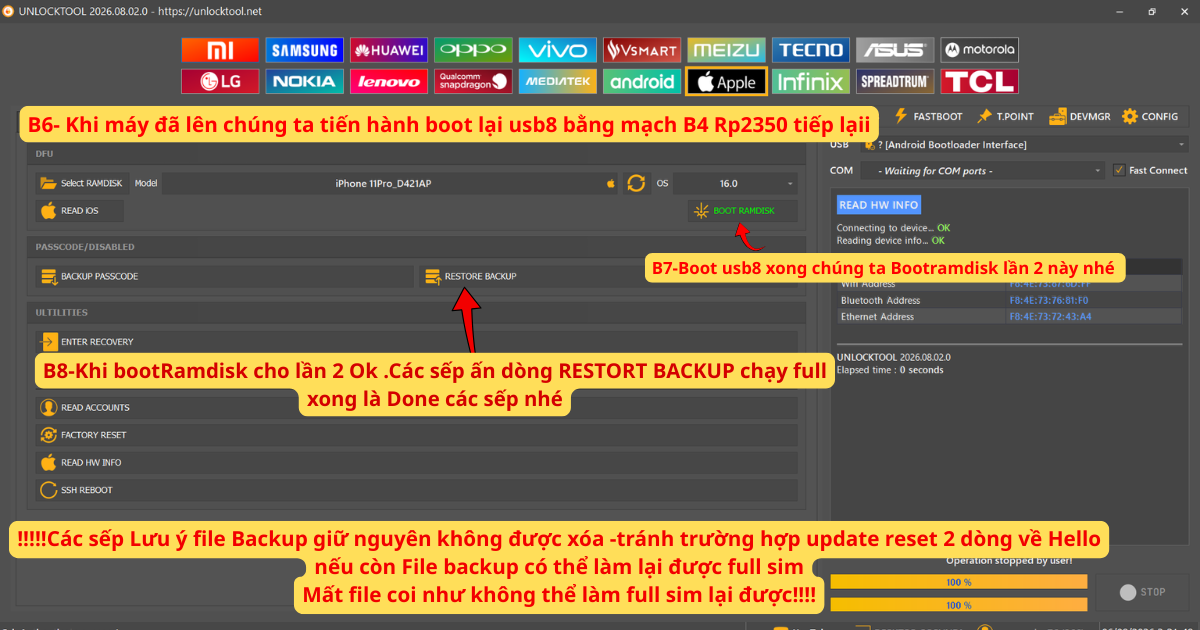Image resolution: width=1200 pixels, height=630 pixels.
Task: Open the COM ports dropdown
Action: tap(983, 170)
